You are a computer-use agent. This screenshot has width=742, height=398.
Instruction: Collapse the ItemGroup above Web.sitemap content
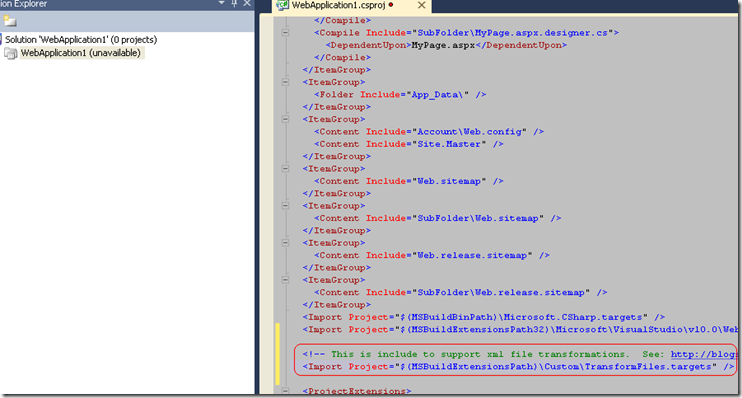(x=285, y=168)
